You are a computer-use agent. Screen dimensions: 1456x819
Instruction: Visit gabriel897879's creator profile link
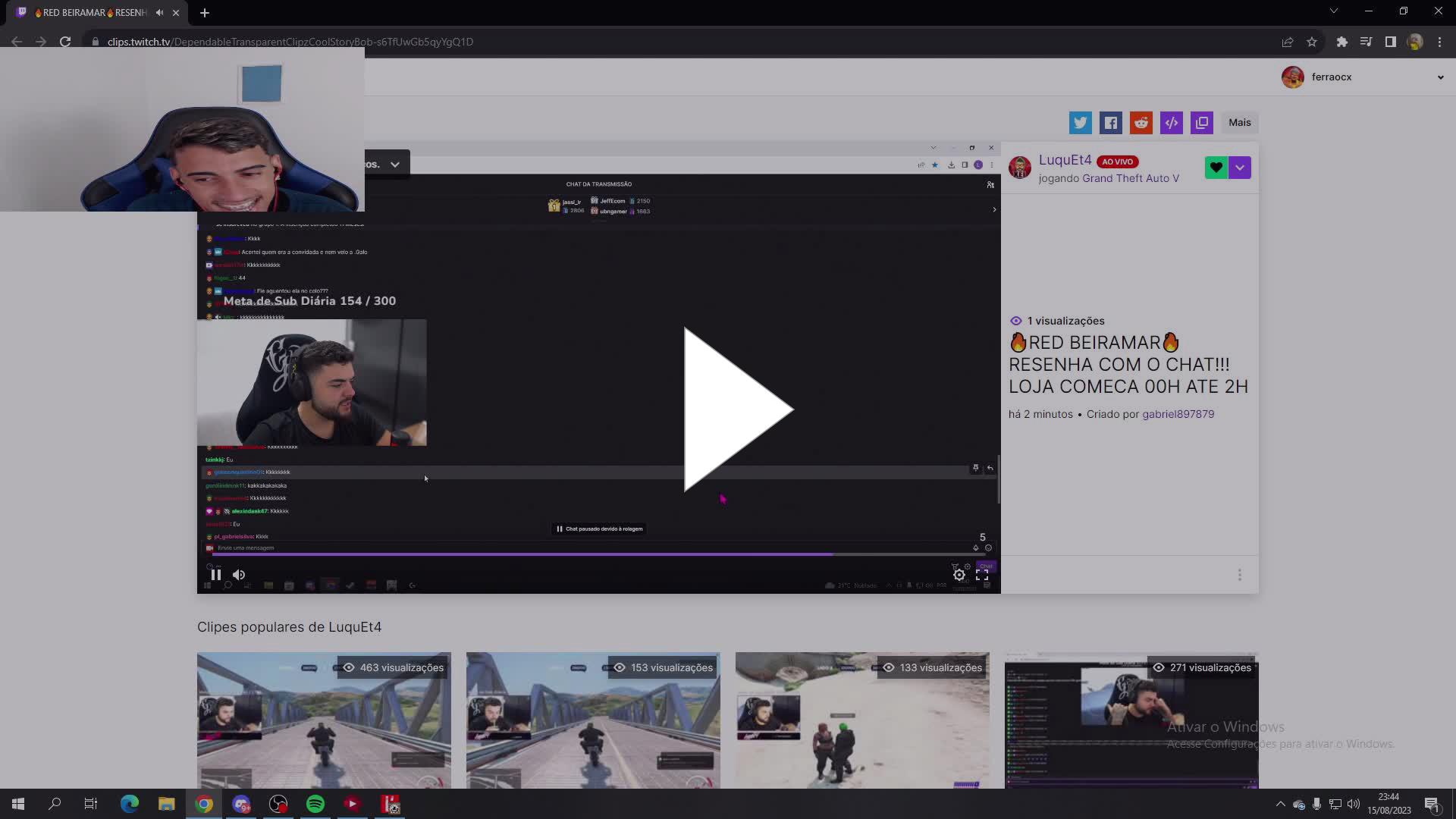point(1178,414)
